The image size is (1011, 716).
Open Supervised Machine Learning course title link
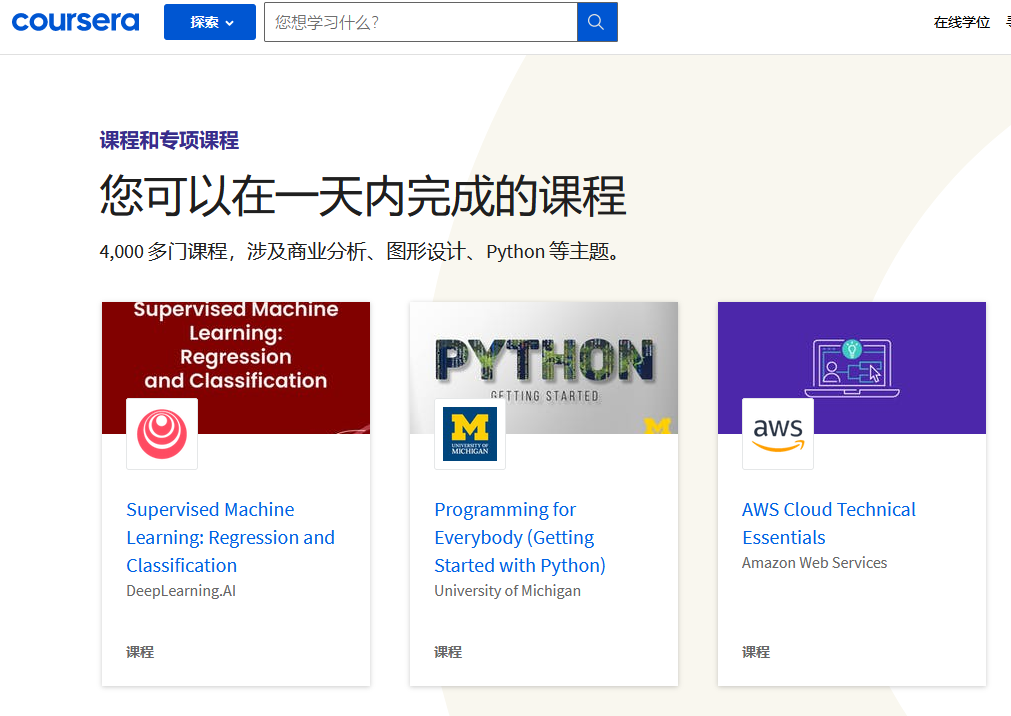tap(230, 537)
